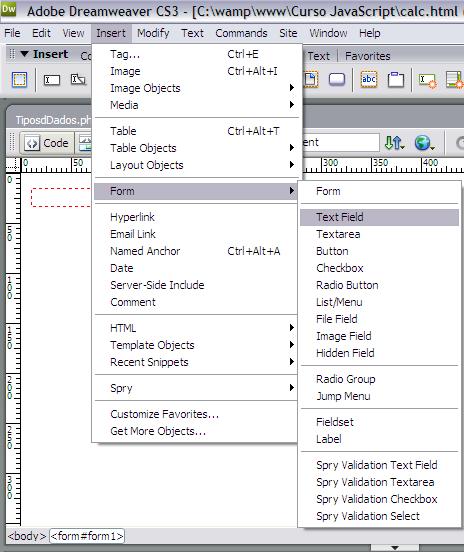Image resolution: width=464 pixels, height=552 pixels.
Task: Click the Label abc icon in Insert bar
Action: pyautogui.click(x=369, y=80)
